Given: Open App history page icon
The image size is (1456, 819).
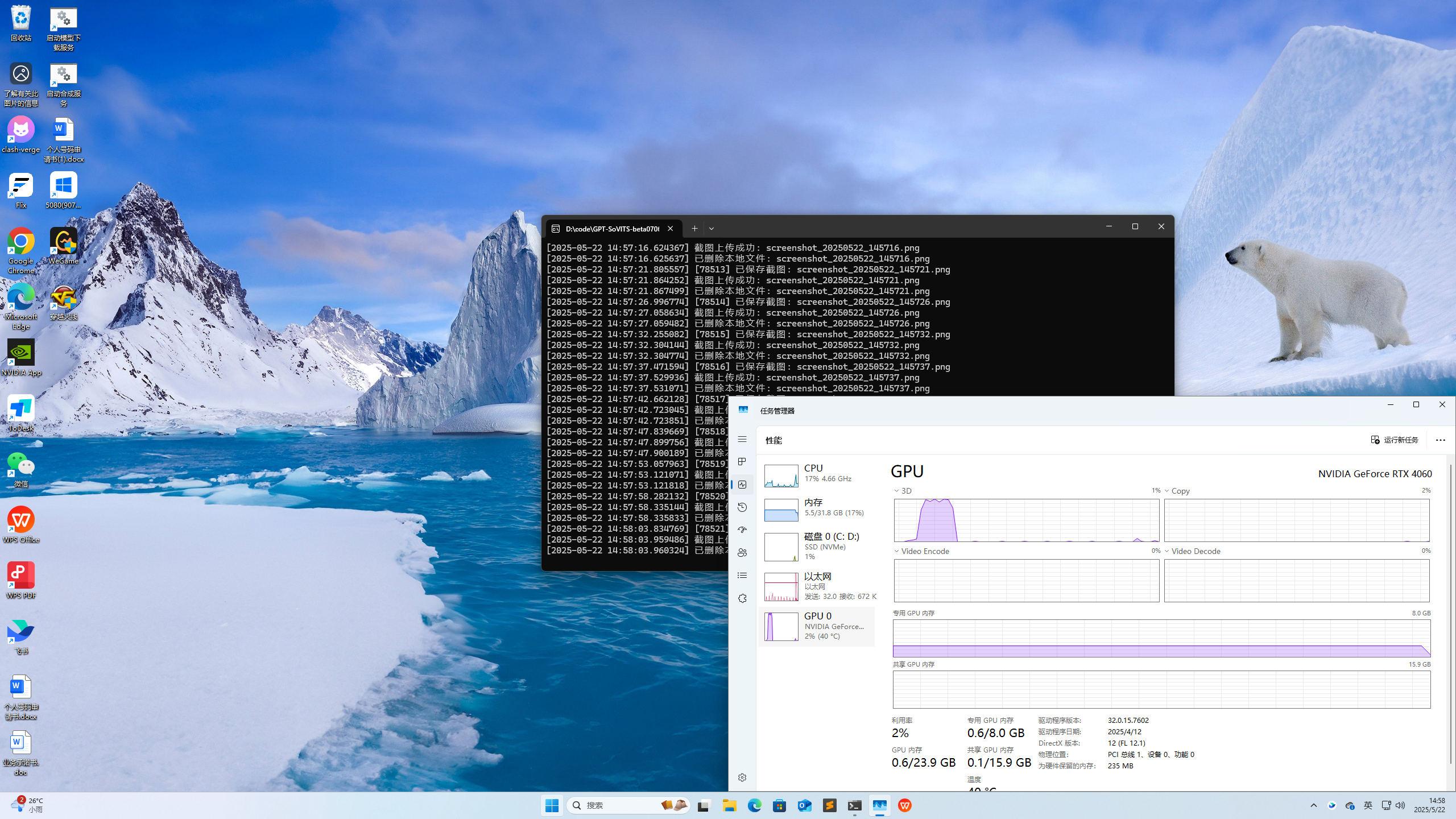Looking at the screenshot, I should [x=742, y=507].
